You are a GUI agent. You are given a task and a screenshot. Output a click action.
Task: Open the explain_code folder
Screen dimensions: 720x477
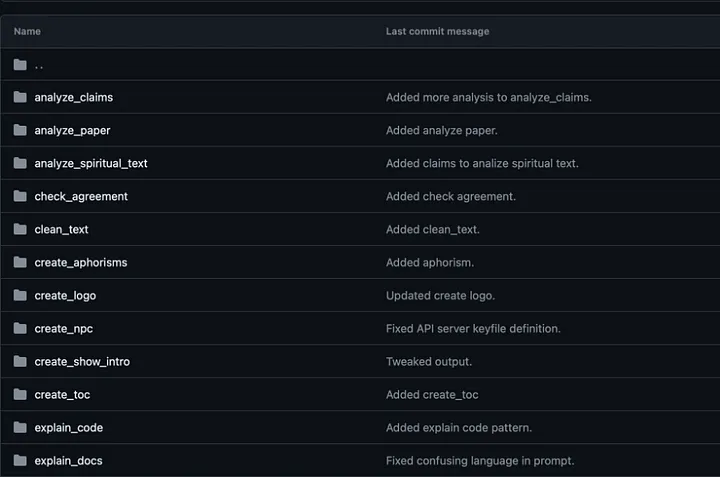coord(69,428)
